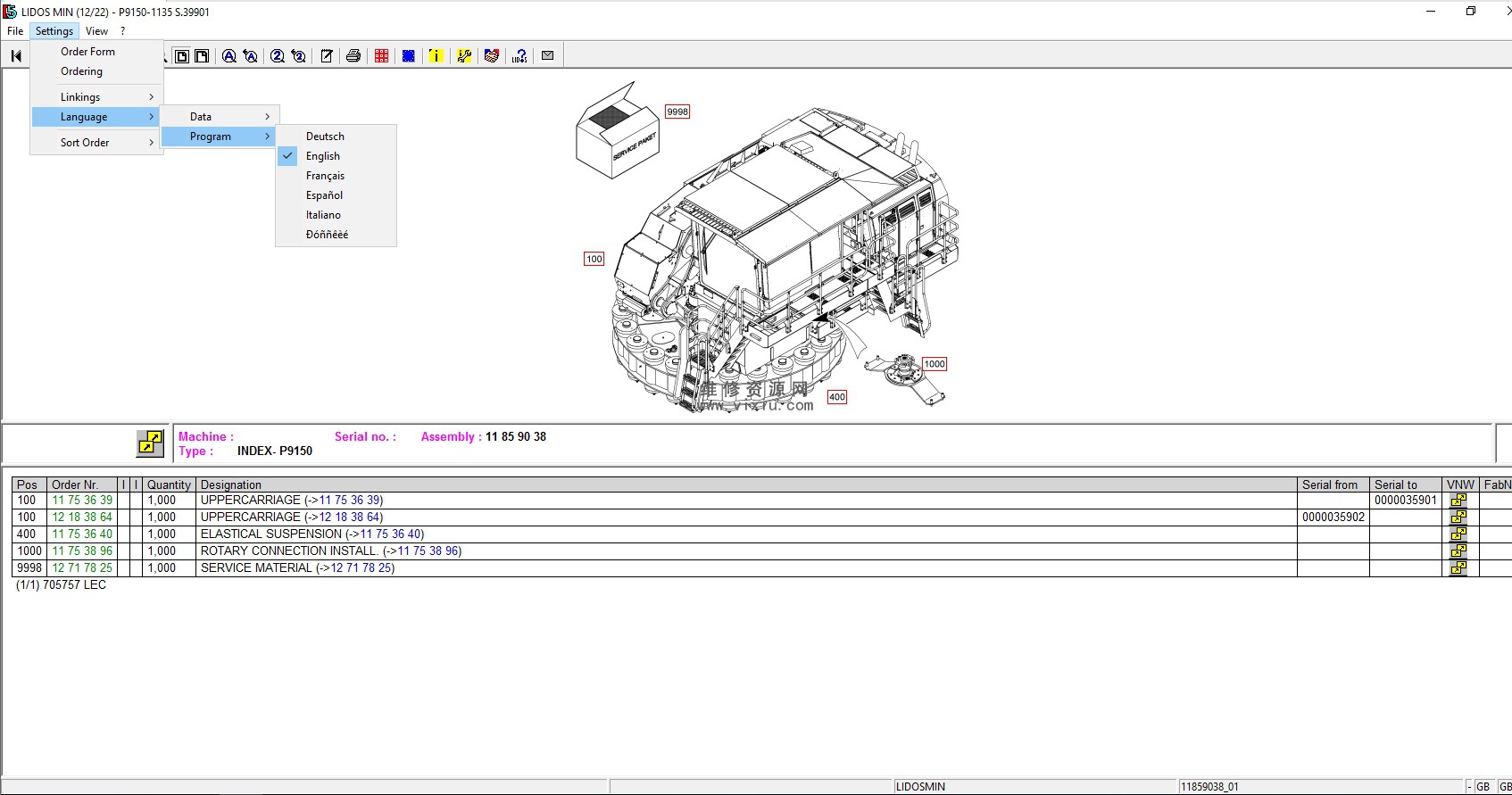Click the yellow info icon
Image resolution: width=1512 pixels, height=795 pixels.
[436, 56]
